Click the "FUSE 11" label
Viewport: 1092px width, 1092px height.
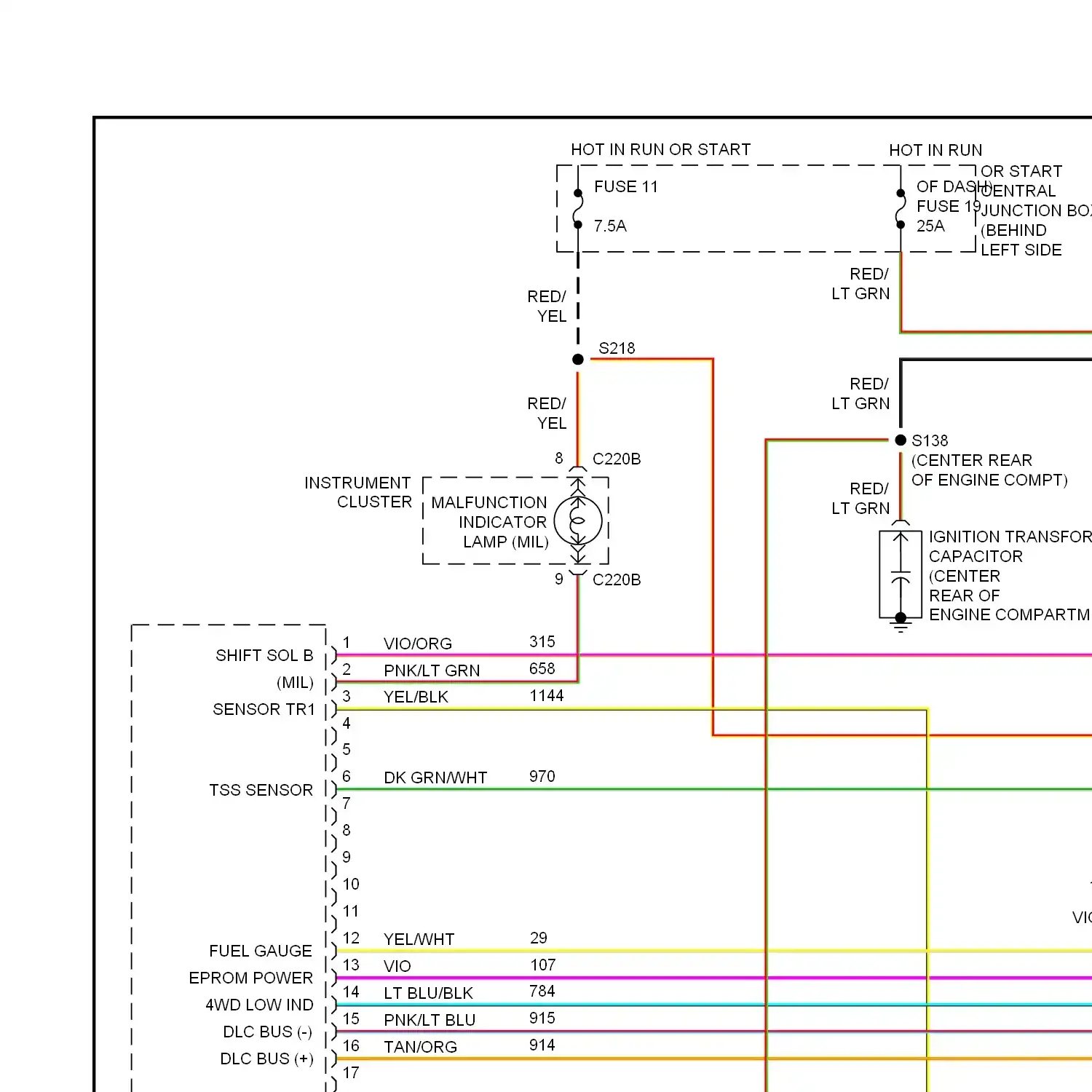click(x=626, y=186)
